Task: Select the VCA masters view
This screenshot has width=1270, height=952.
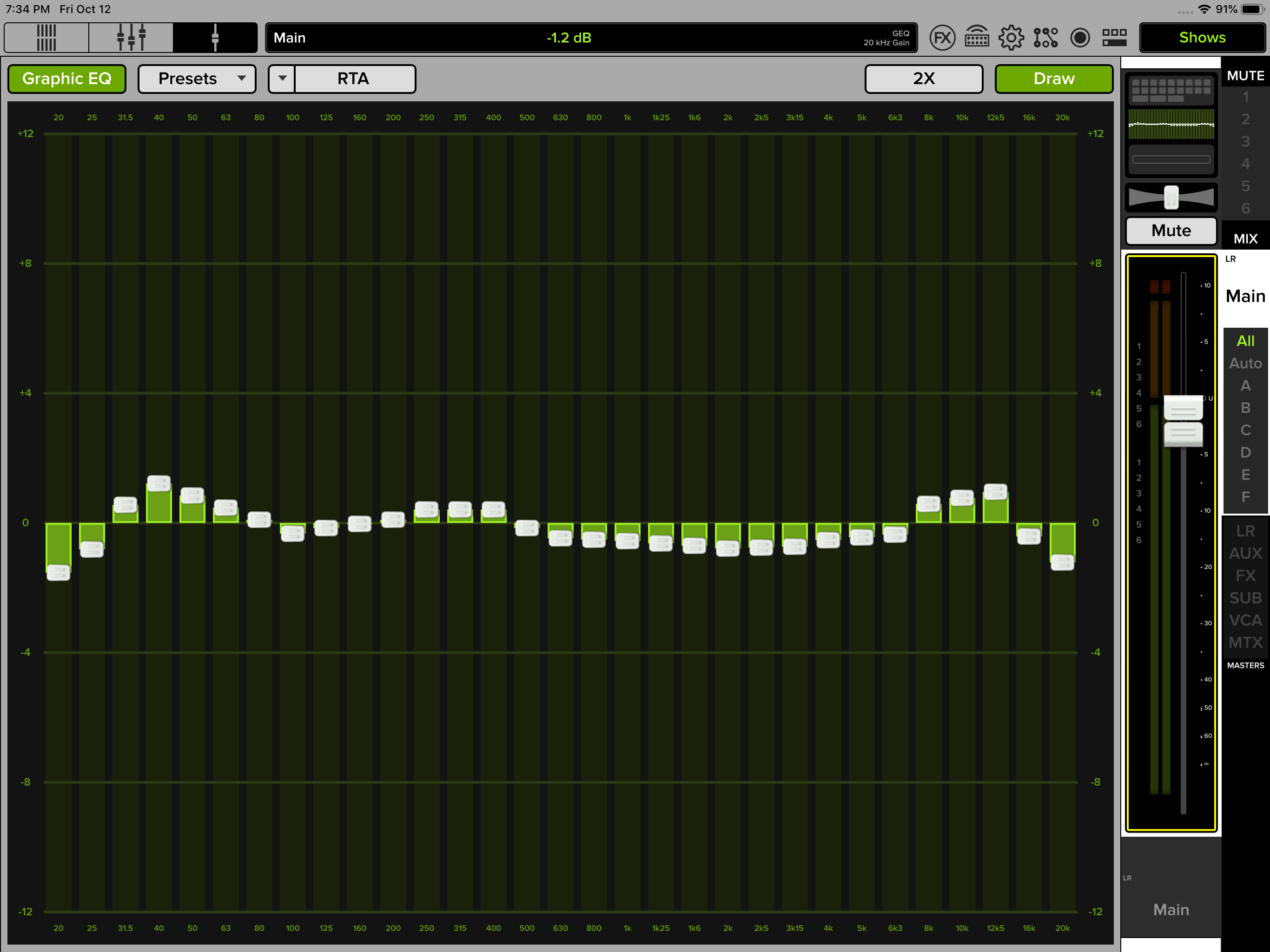Action: point(1245,621)
